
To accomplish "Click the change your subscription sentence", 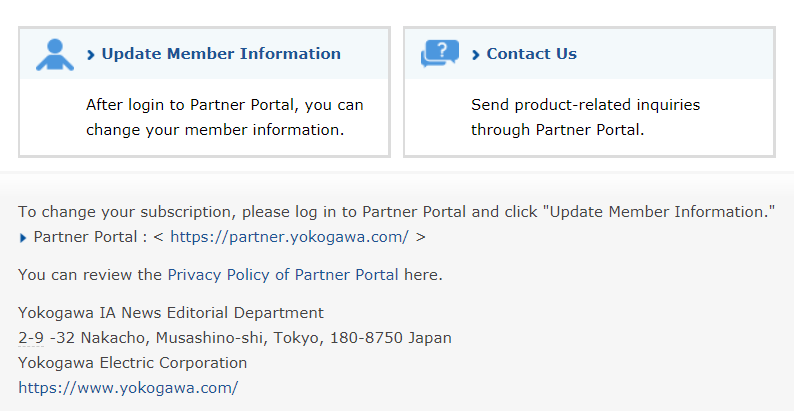I will [396, 212].
